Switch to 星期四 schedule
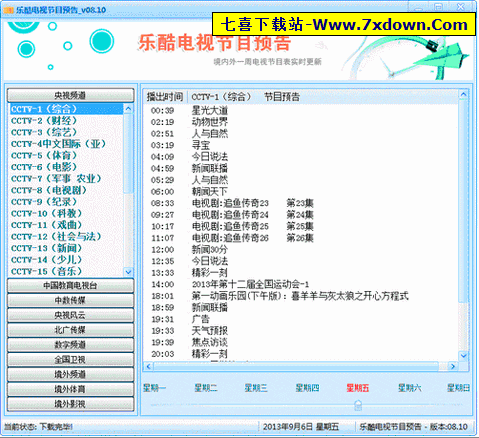 click(x=307, y=388)
